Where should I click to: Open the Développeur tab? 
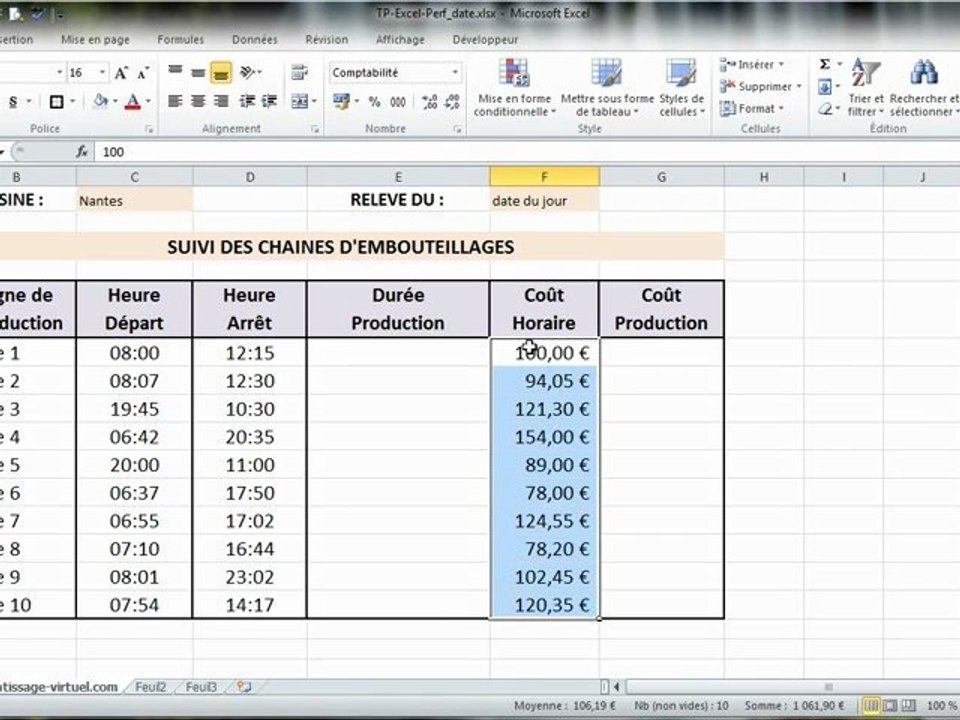click(485, 39)
